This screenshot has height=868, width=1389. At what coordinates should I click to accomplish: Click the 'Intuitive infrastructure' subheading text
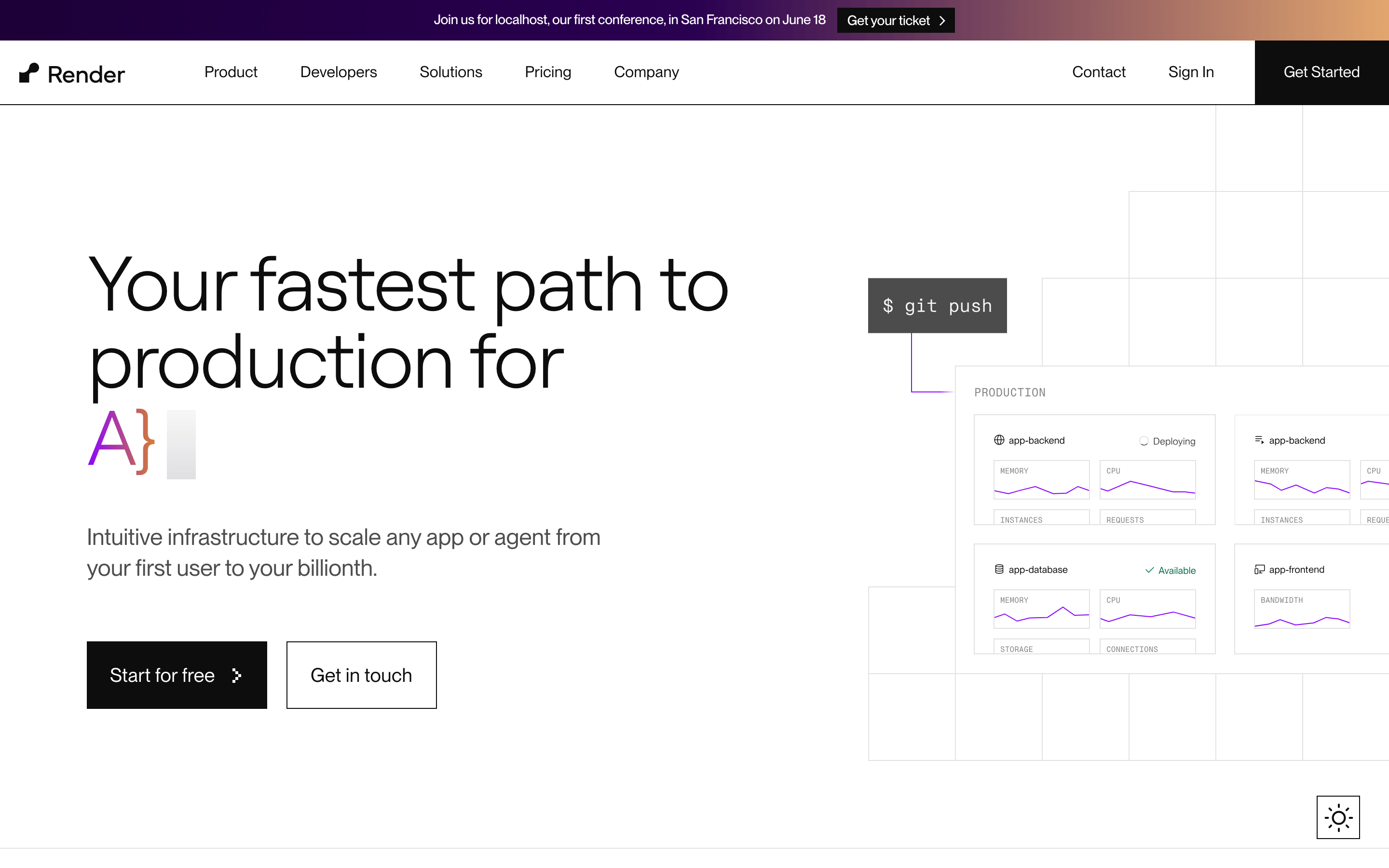[x=344, y=553]
